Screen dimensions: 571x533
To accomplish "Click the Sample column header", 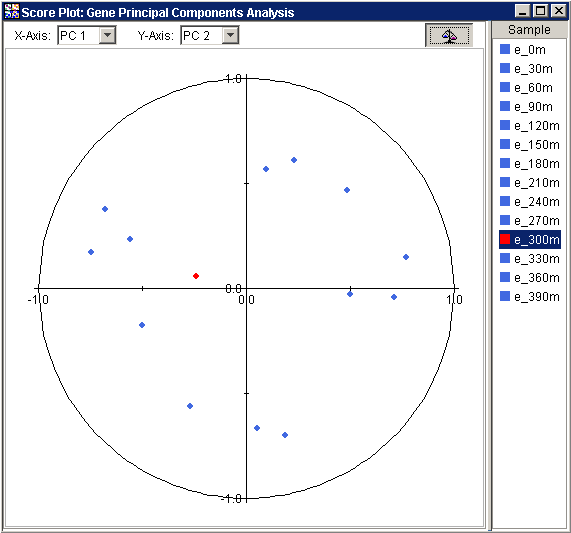I will 529,29.
